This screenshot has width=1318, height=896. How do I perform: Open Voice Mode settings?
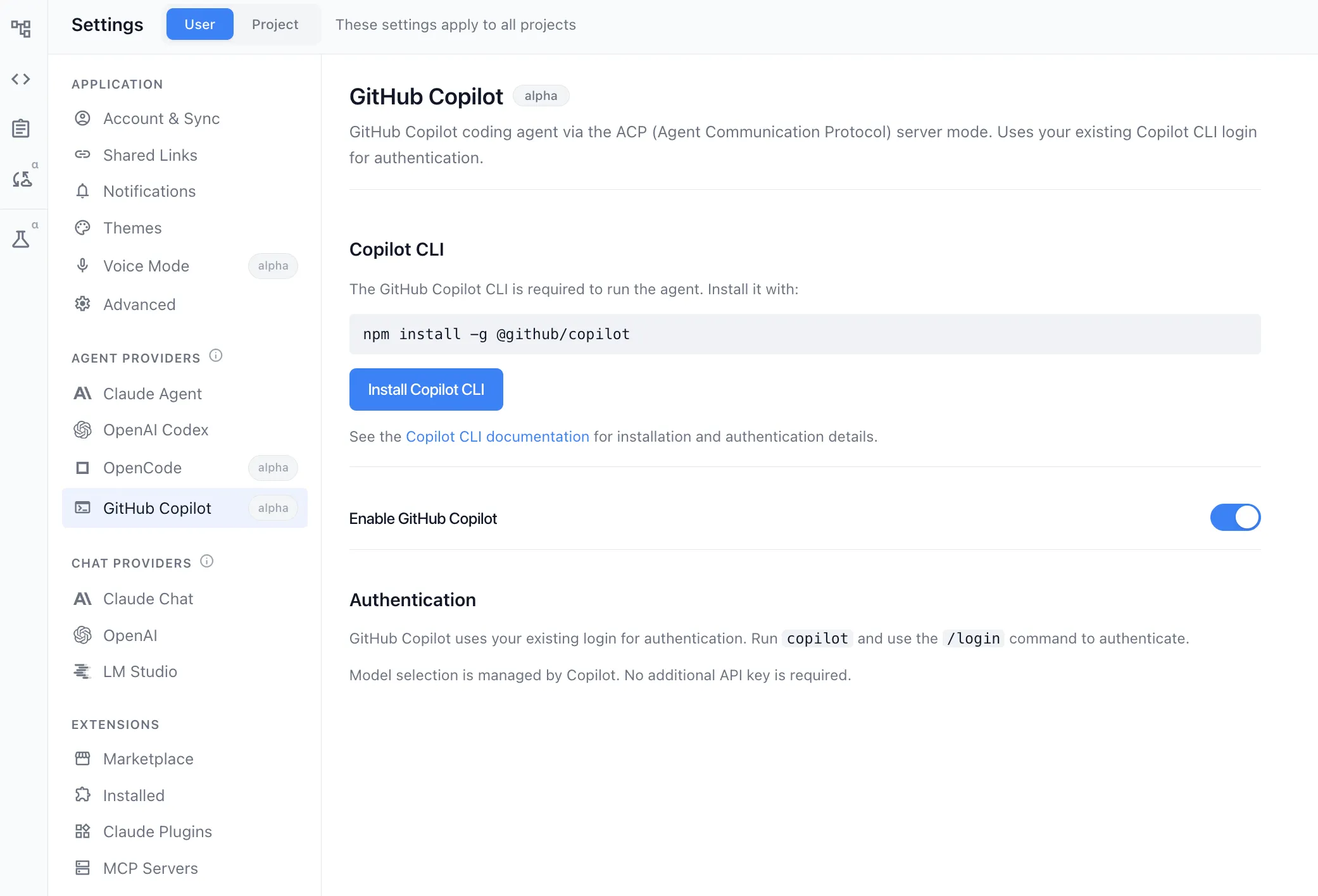(185, 266)
